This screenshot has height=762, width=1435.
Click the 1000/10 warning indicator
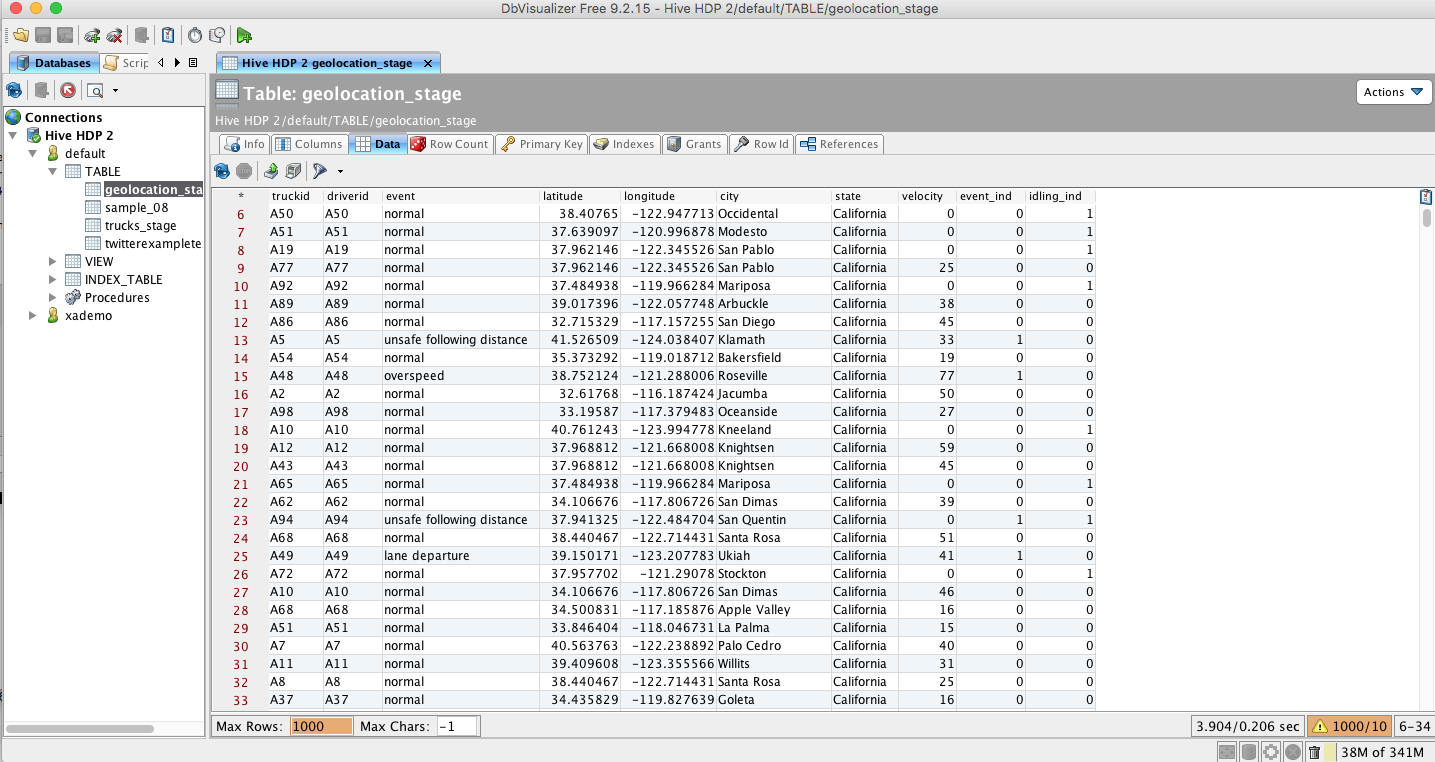coord(1349,725)
